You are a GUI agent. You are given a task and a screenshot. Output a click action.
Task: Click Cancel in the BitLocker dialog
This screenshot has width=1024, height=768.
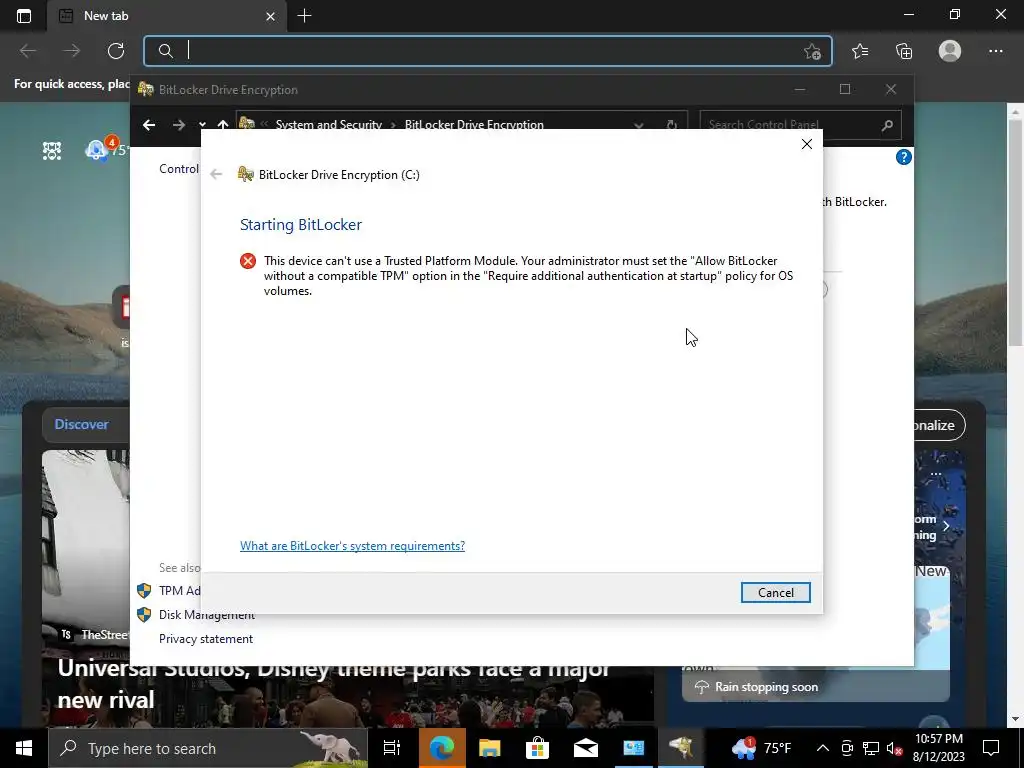(775, 592)
